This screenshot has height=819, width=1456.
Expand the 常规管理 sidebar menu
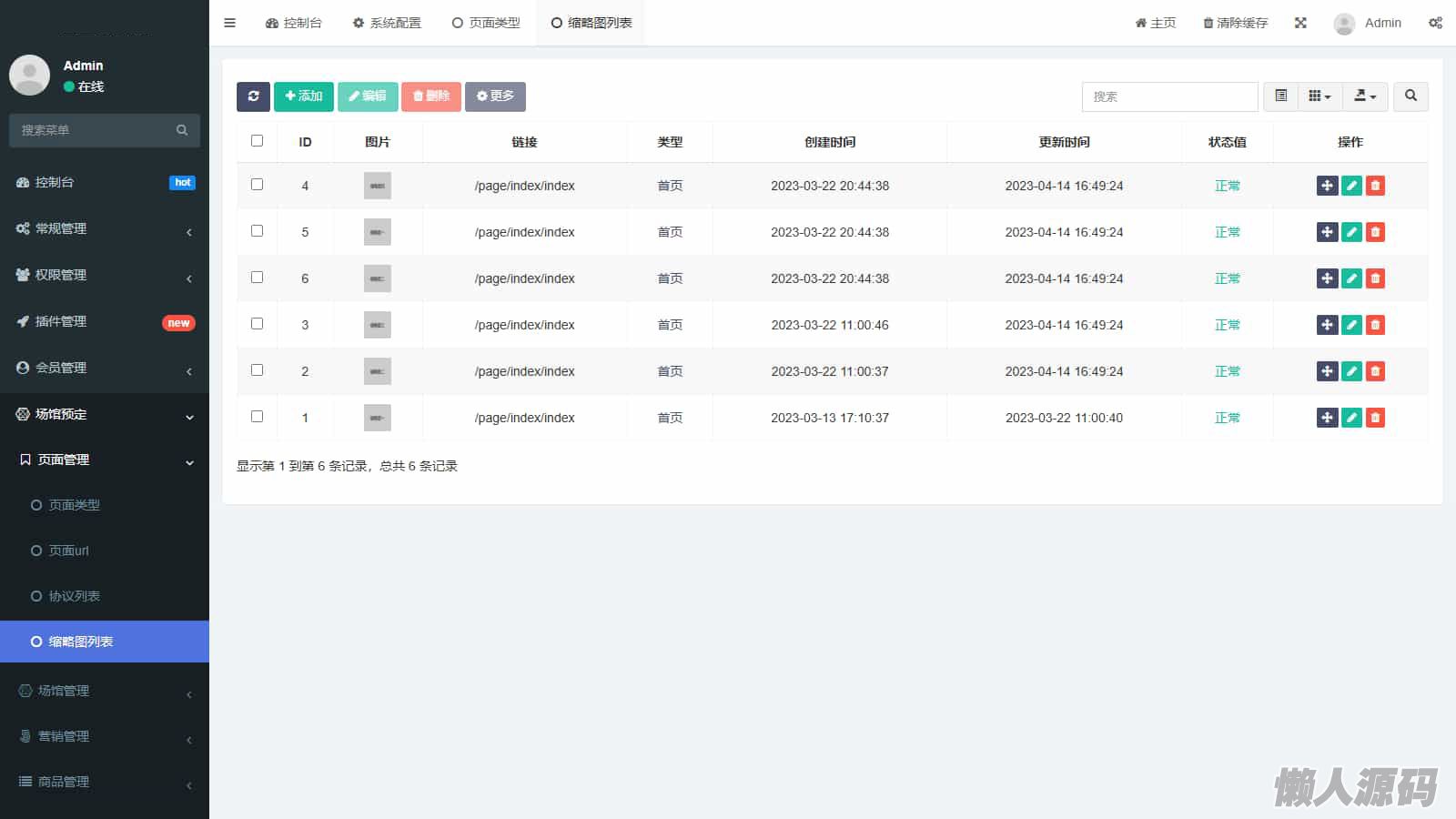(105, 228)
